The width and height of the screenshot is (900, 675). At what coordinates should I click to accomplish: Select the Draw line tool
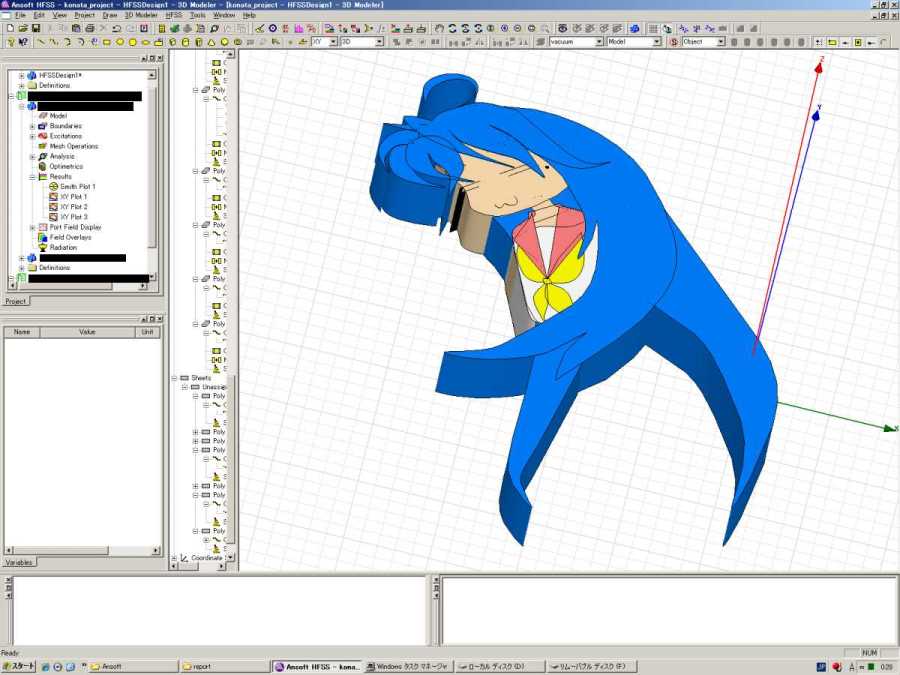click(x=41, y=42)
